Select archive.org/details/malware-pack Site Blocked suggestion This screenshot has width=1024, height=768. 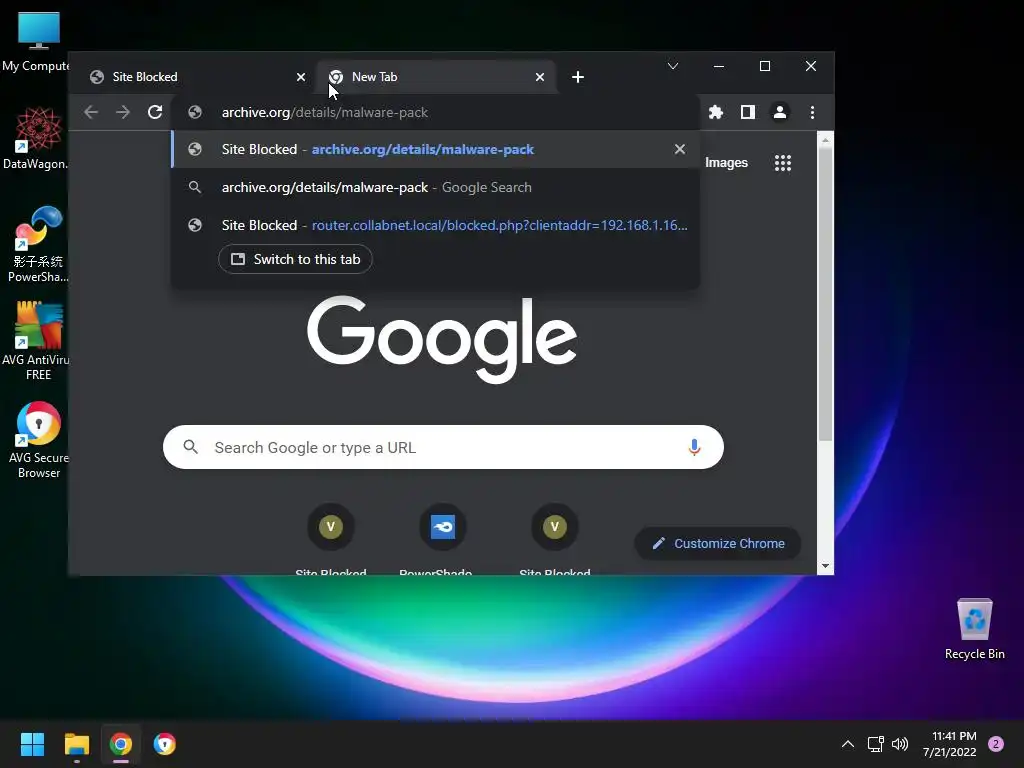[436, 150]
